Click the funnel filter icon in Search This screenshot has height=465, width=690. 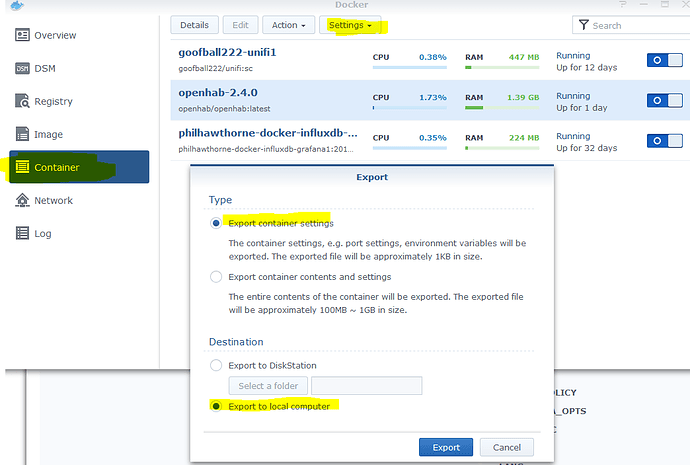pos(584,25)
